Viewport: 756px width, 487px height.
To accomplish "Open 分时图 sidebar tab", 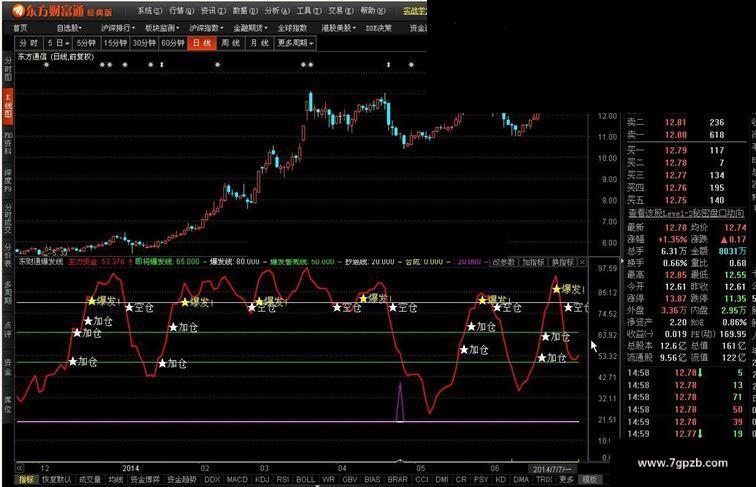I will click(8, 69).
